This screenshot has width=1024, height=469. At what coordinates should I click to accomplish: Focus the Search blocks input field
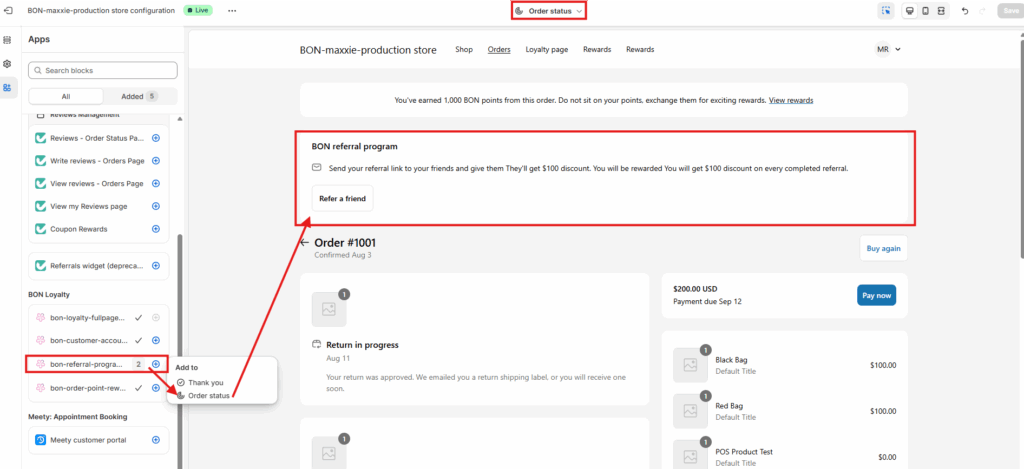pos(103,70)
